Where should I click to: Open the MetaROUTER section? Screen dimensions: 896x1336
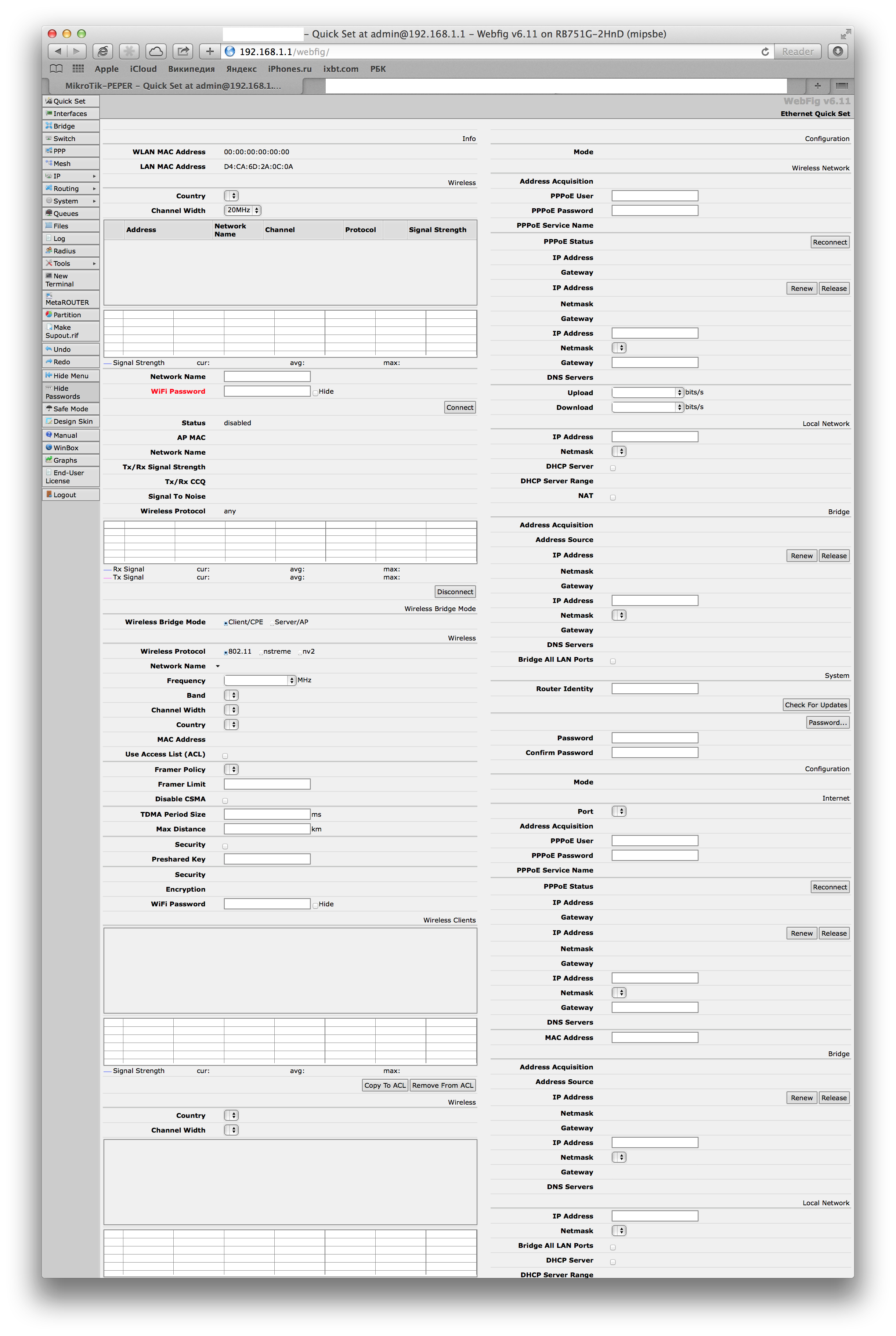(69, 299)
